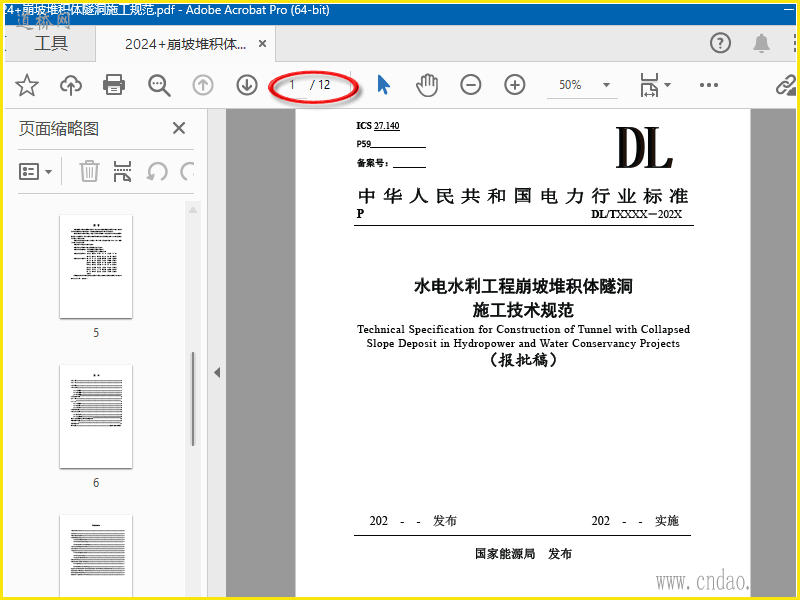The image size is (800, 600).
Task: Click the 国家能源局 发布 text
Action: pos(523,554)
